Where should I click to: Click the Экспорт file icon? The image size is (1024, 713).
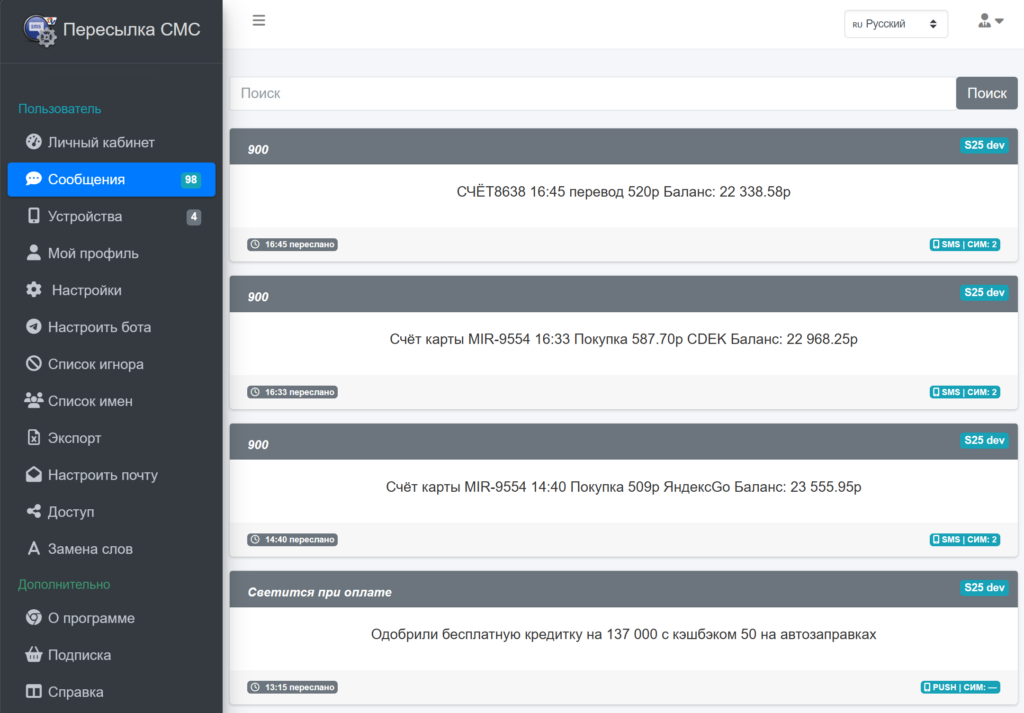(x=34, y=438)
